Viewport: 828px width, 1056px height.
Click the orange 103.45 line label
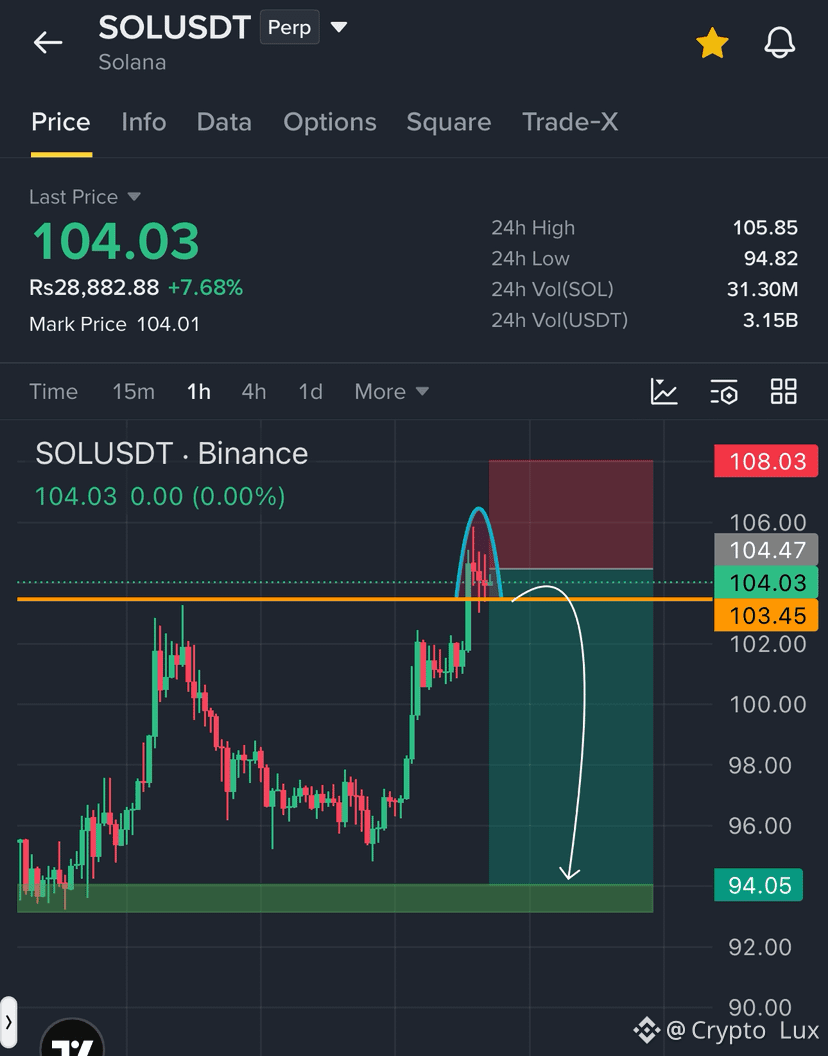[767, 615]
